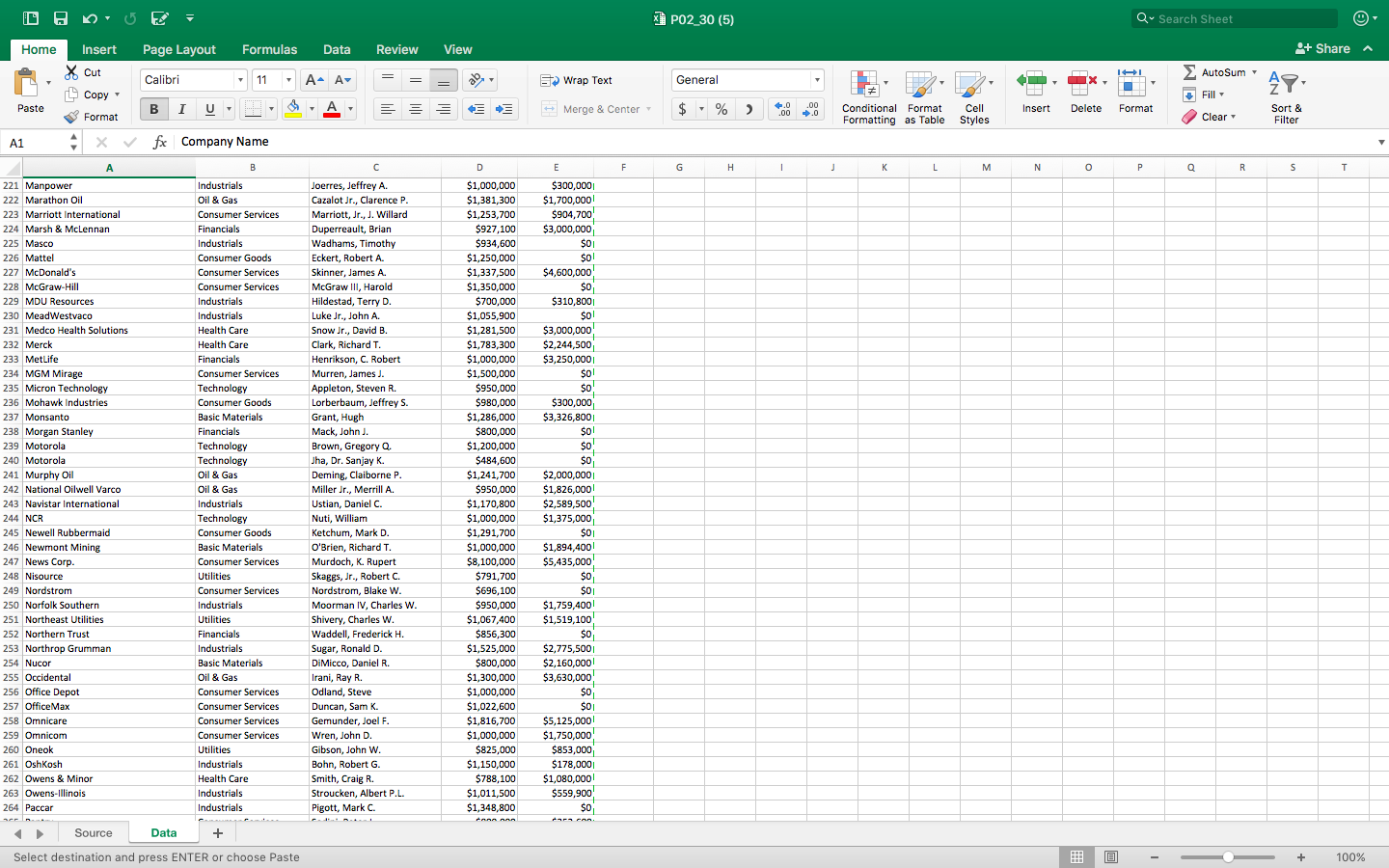The height and width of the screenshot is (868, 1389).
Task: Switch to Page Layout view in status bar
Action: coord(1111,856)
